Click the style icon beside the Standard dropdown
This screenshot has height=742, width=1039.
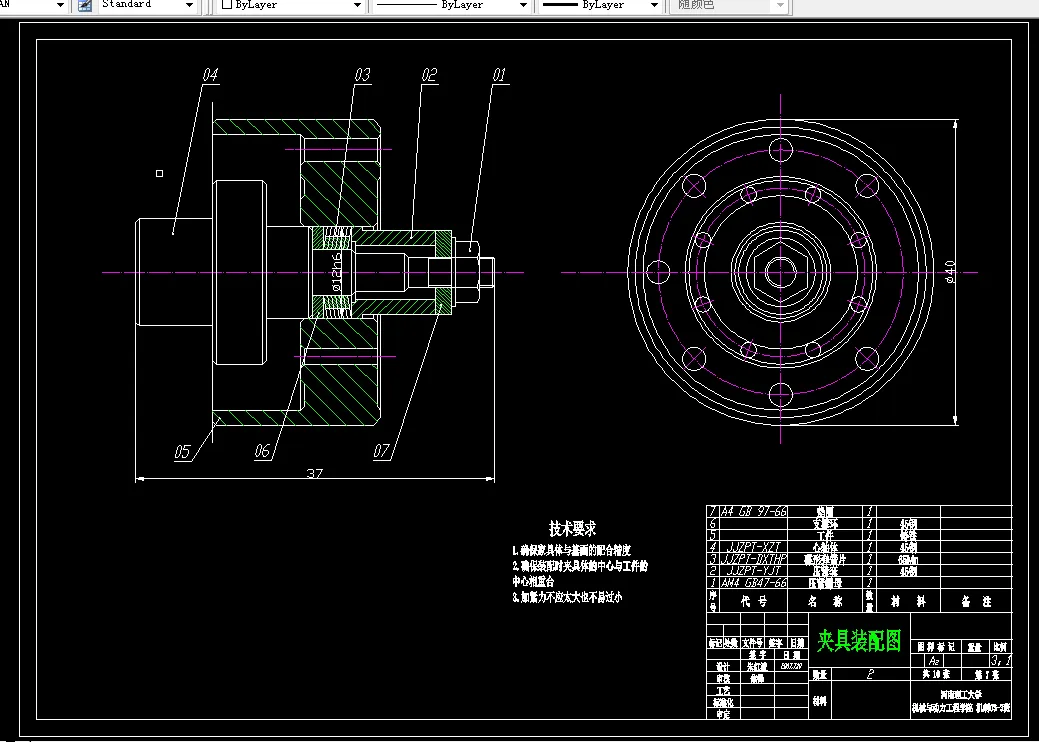pyautogui.click(x=85, y=5)
